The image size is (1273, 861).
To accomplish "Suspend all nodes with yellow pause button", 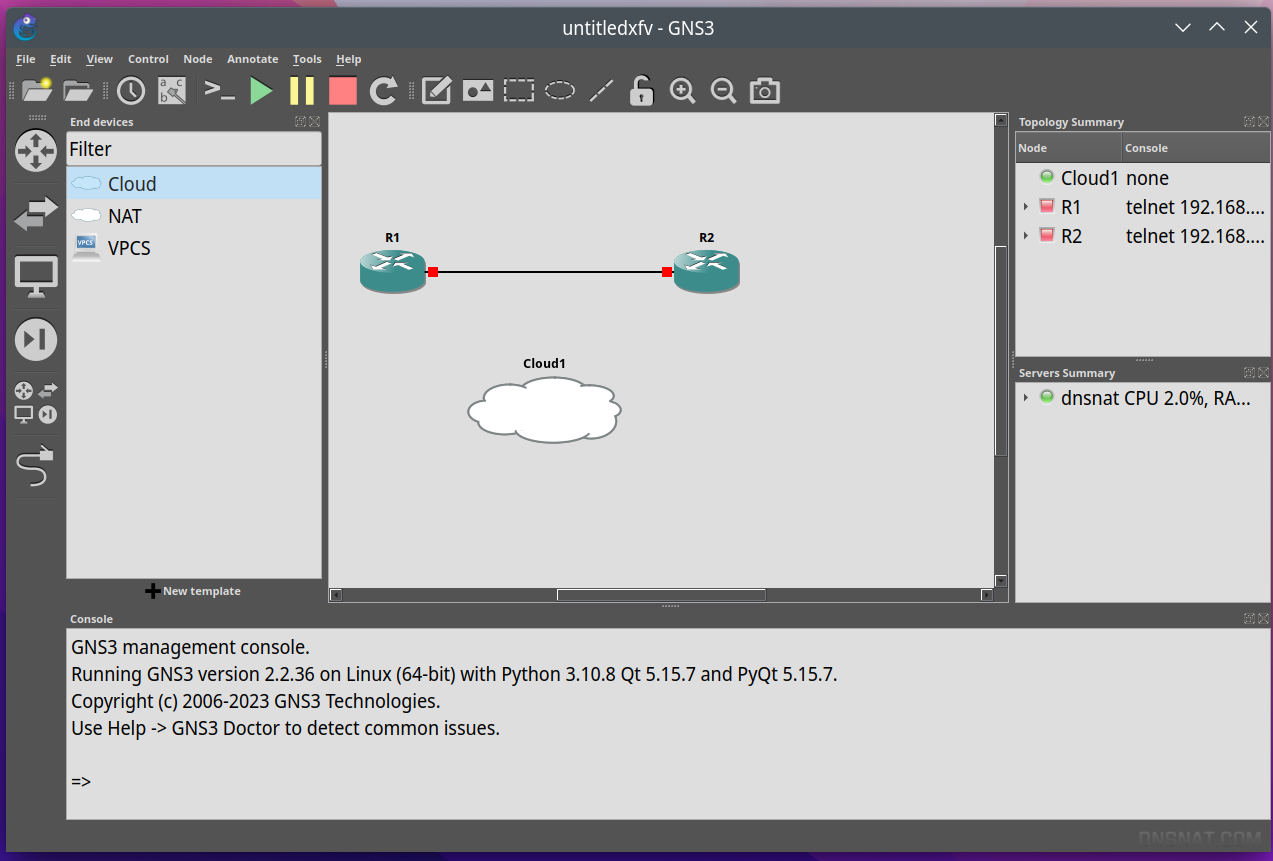I will pyautogui.click(x=302, y=91).
